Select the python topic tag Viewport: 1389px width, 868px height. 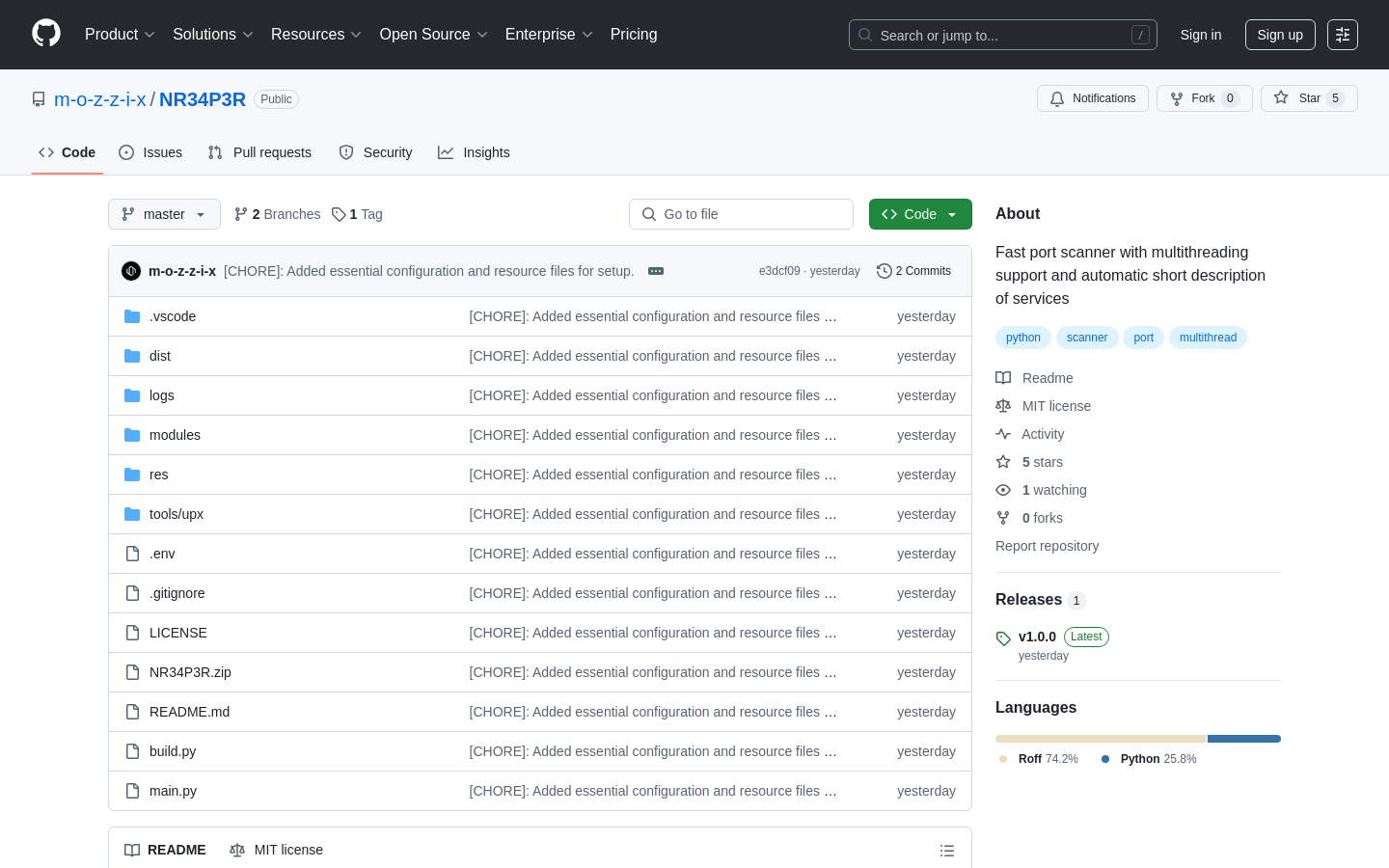[1023, 338]
